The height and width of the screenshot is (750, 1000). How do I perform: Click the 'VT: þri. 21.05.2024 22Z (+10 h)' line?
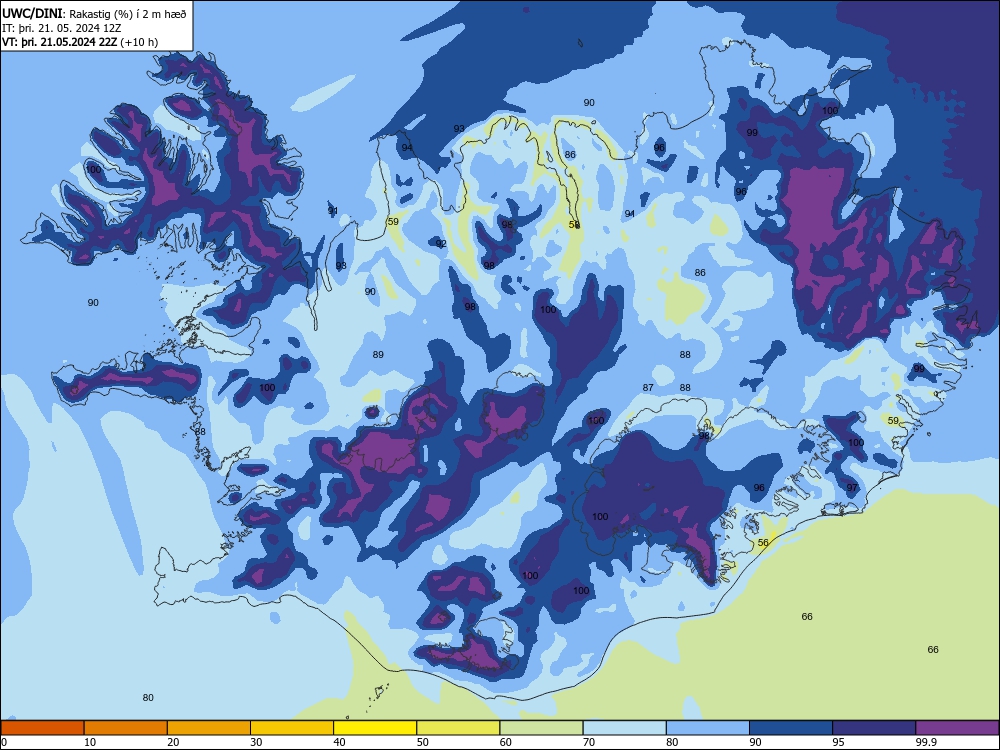coord(80,42)
